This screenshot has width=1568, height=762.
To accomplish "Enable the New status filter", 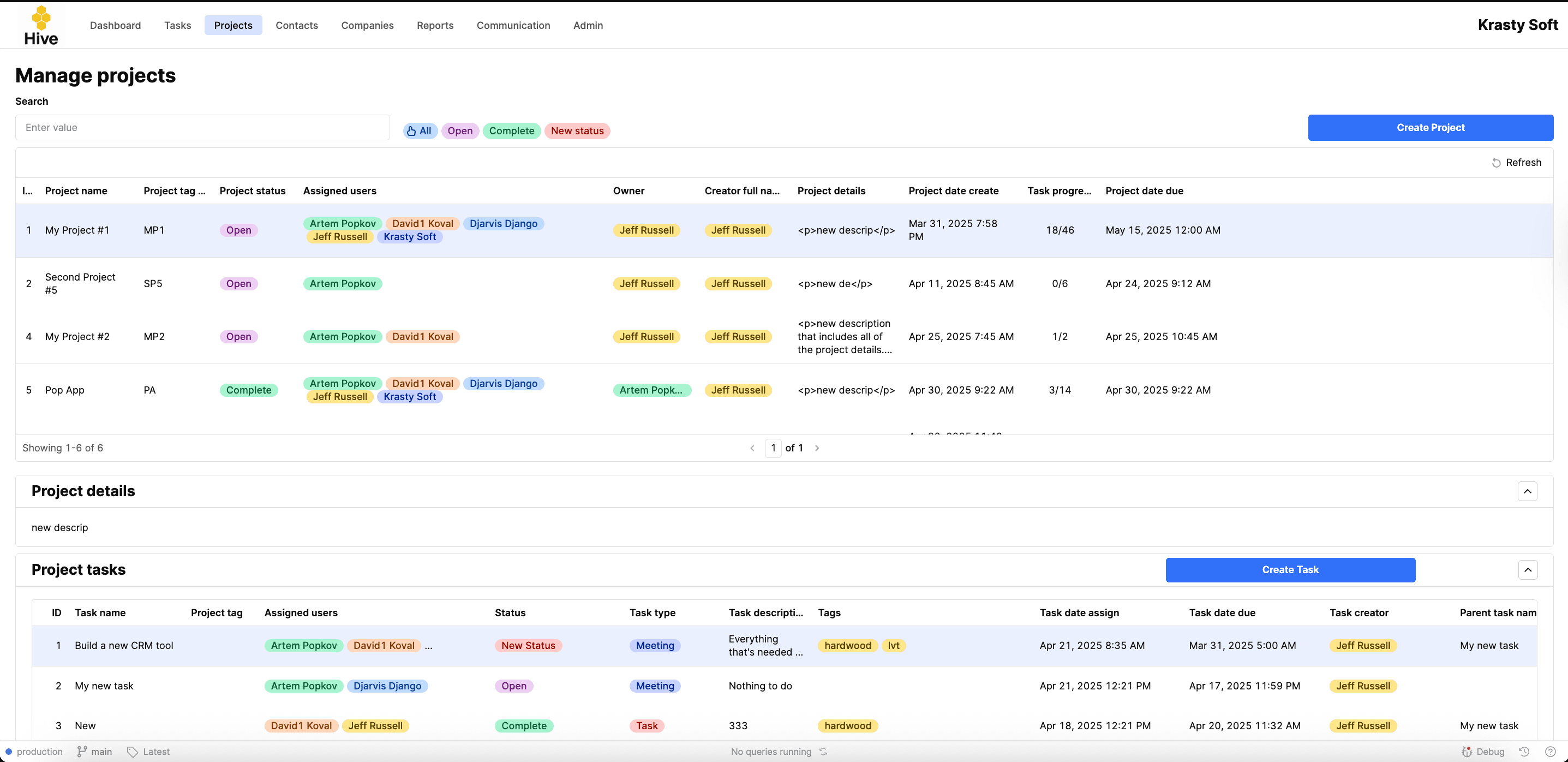I will tap(577, 131).
